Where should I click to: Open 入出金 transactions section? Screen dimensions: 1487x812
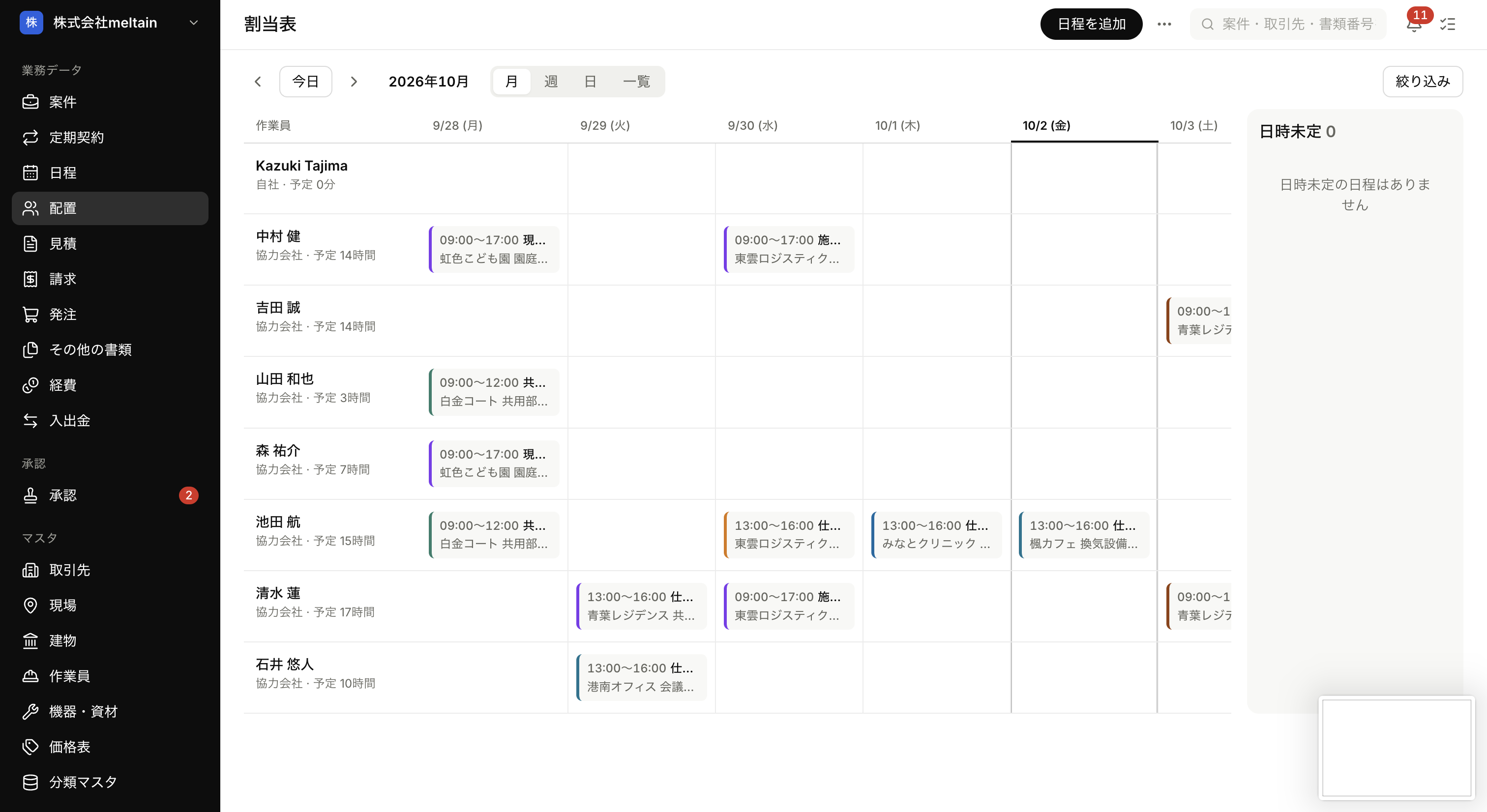(x=110, y=421)
